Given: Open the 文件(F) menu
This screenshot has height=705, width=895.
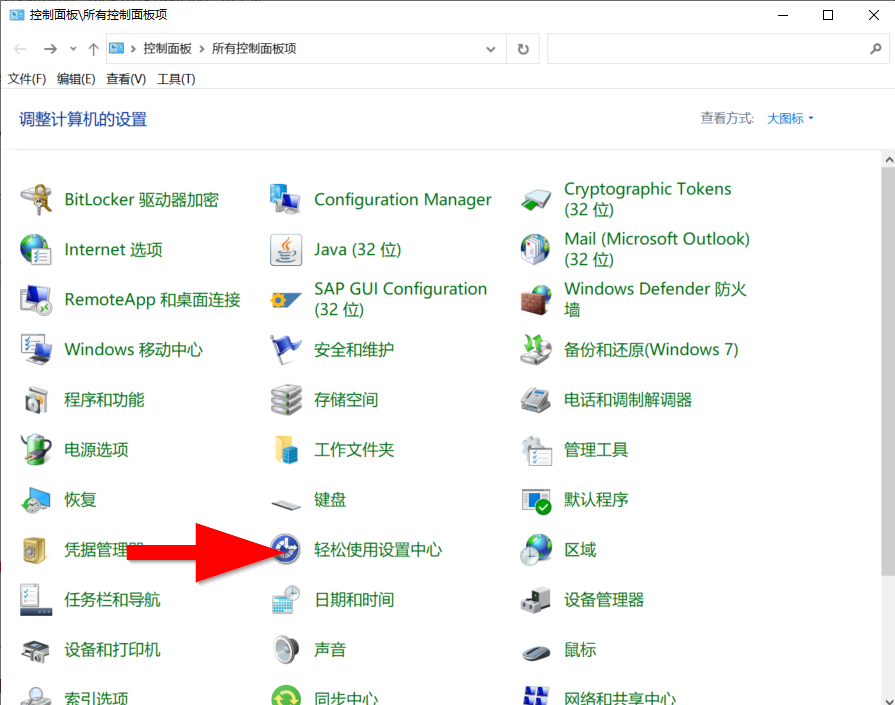Looking at the screenshot, I should coord(27,79).
